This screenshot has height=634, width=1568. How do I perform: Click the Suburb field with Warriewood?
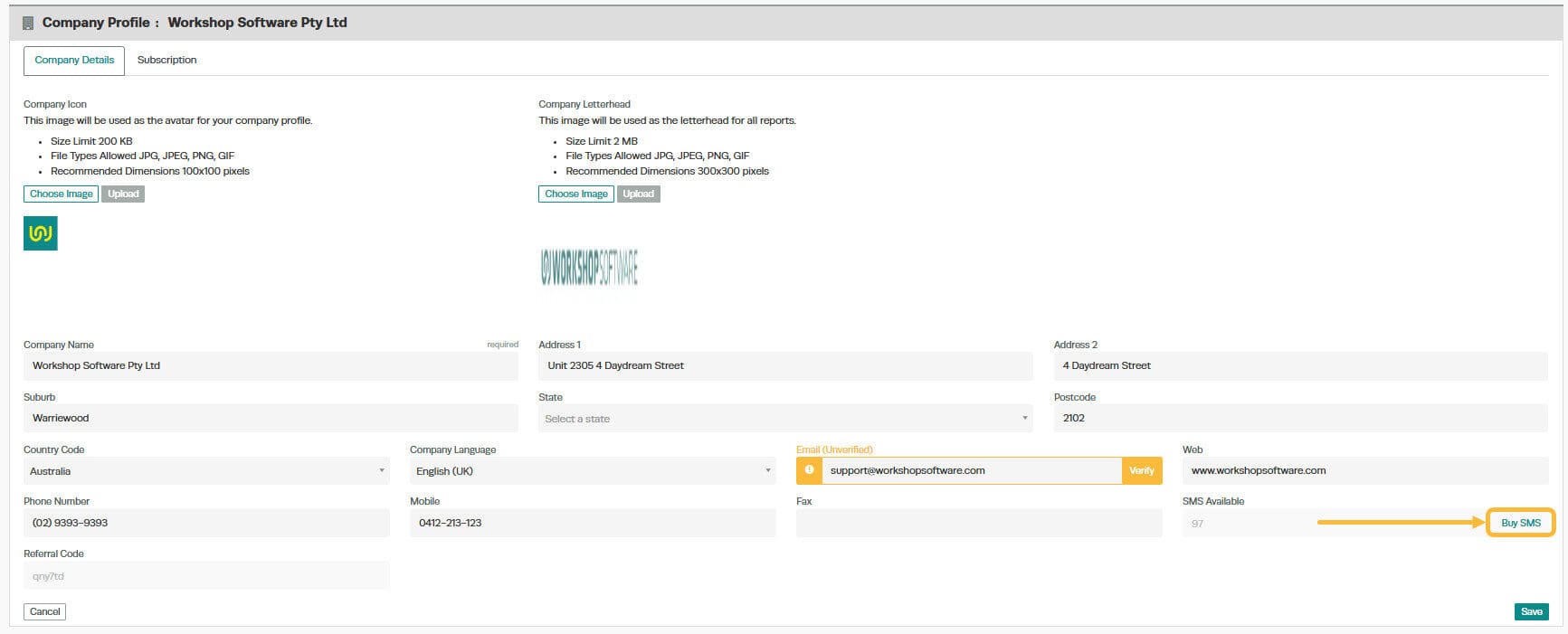click(x=271, y=418)
